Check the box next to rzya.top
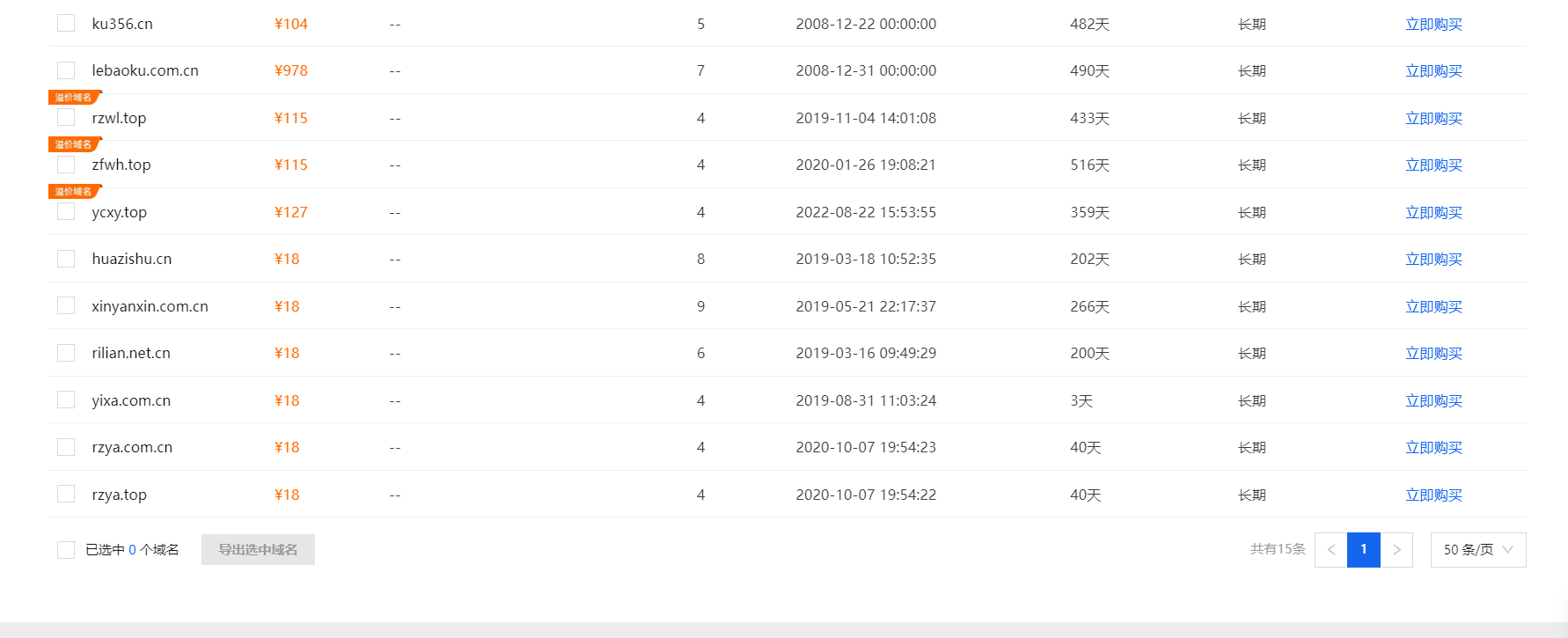This screenshot has width=1568, height=638. 66,494
